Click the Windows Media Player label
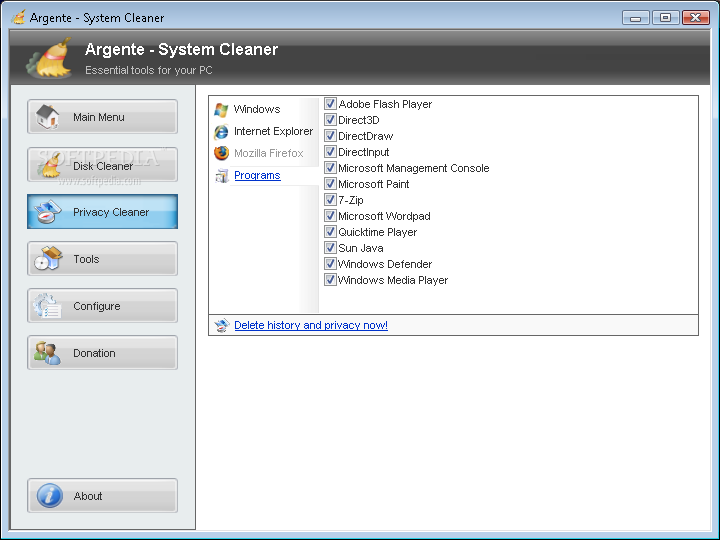This screenshot has width=720, height=540. tap(393, 280)
